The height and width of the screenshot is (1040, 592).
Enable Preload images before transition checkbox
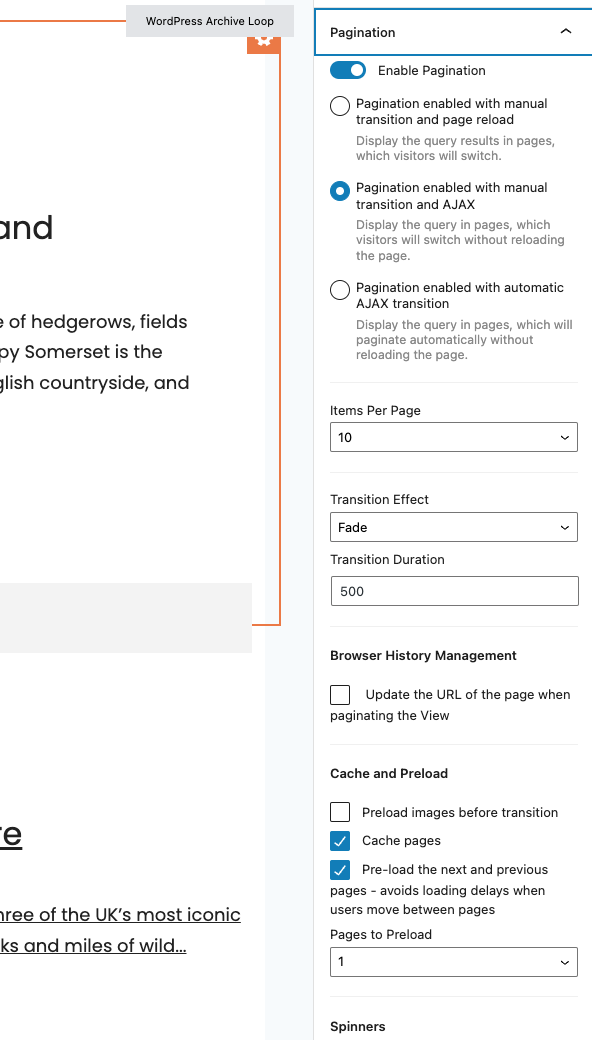pyautogui.click(x=340, y=812)
